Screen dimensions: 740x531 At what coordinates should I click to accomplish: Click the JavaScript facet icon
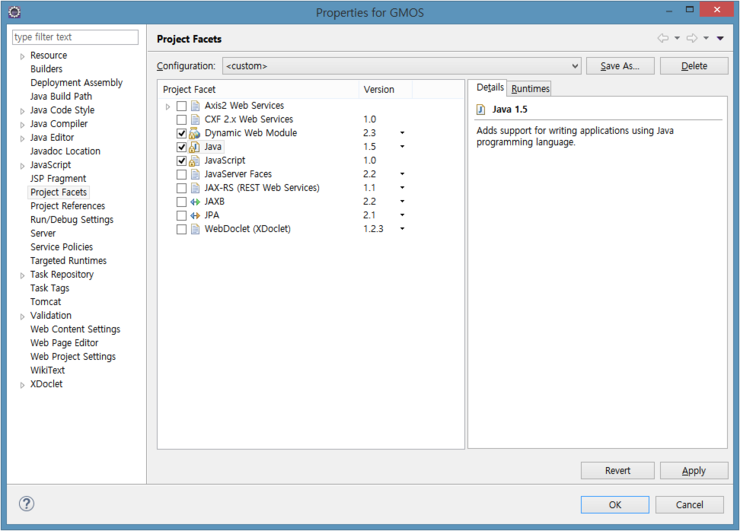[x=194, y=160]
